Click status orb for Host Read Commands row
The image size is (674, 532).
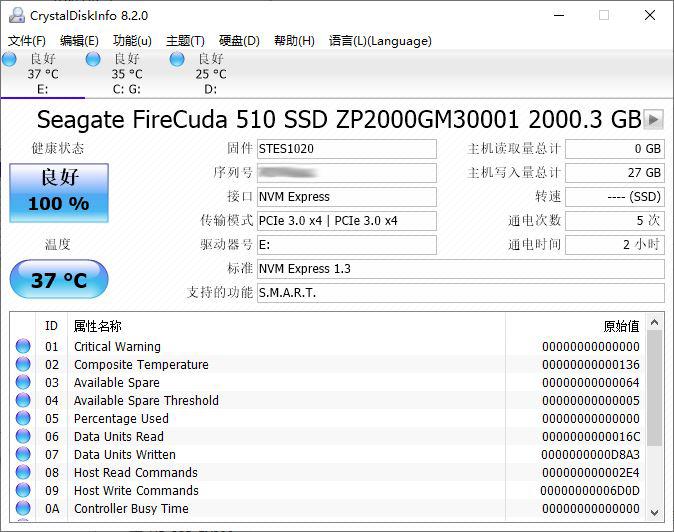(x=23, y=472)
